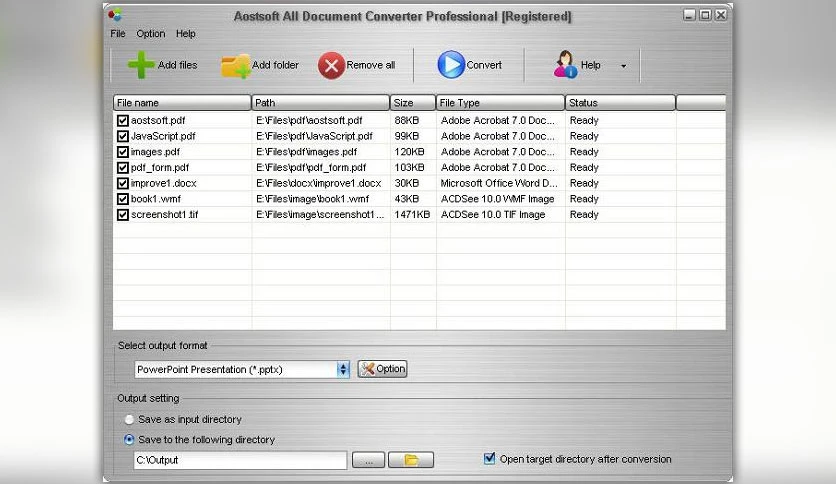This screenshot has width=836, height=484.
Task: Click ACDSee 10.0 TIF Image cell
Action: (x=493, y=215)
